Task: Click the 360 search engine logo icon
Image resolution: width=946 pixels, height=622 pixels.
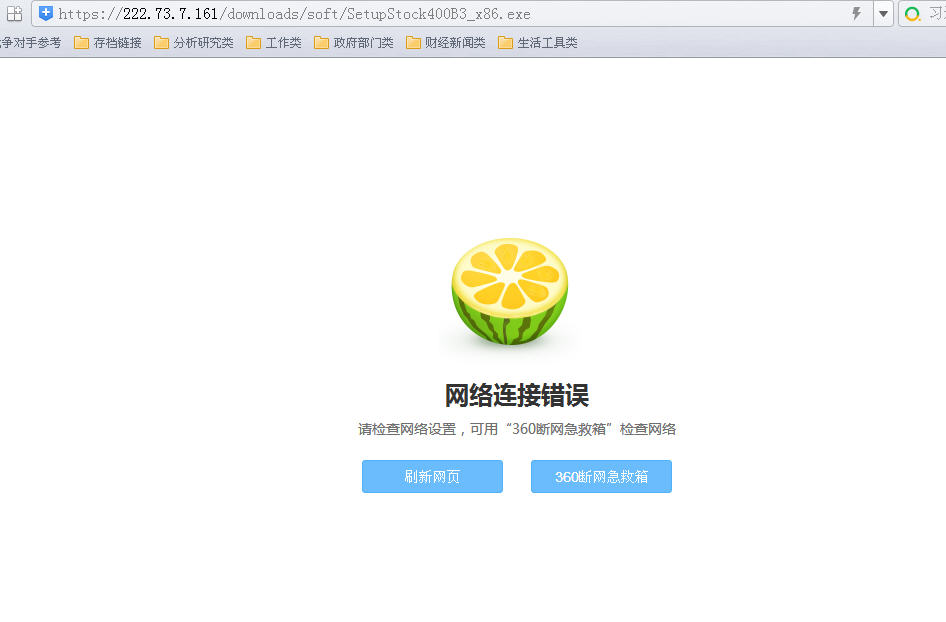Action: pos(913,14)
